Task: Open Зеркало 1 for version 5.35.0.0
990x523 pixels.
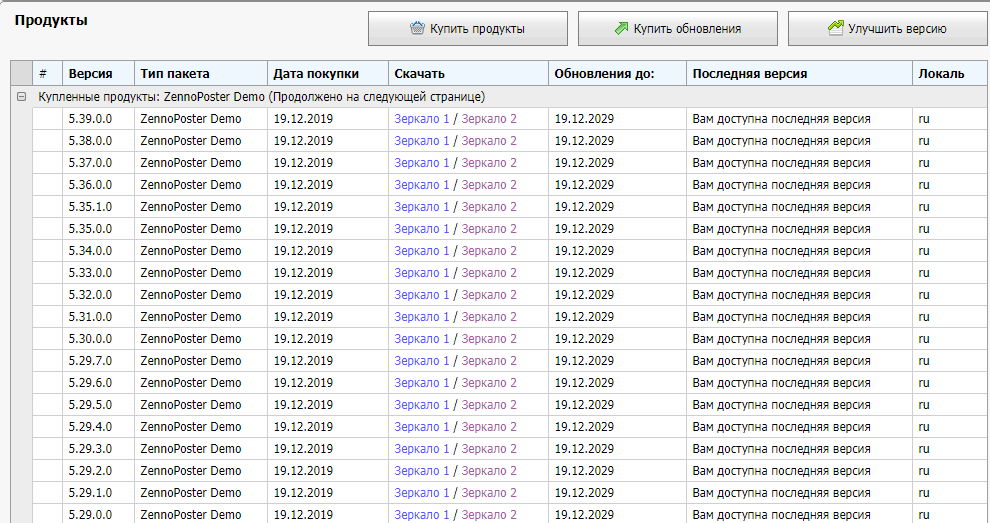Action: tap(422, 229)
